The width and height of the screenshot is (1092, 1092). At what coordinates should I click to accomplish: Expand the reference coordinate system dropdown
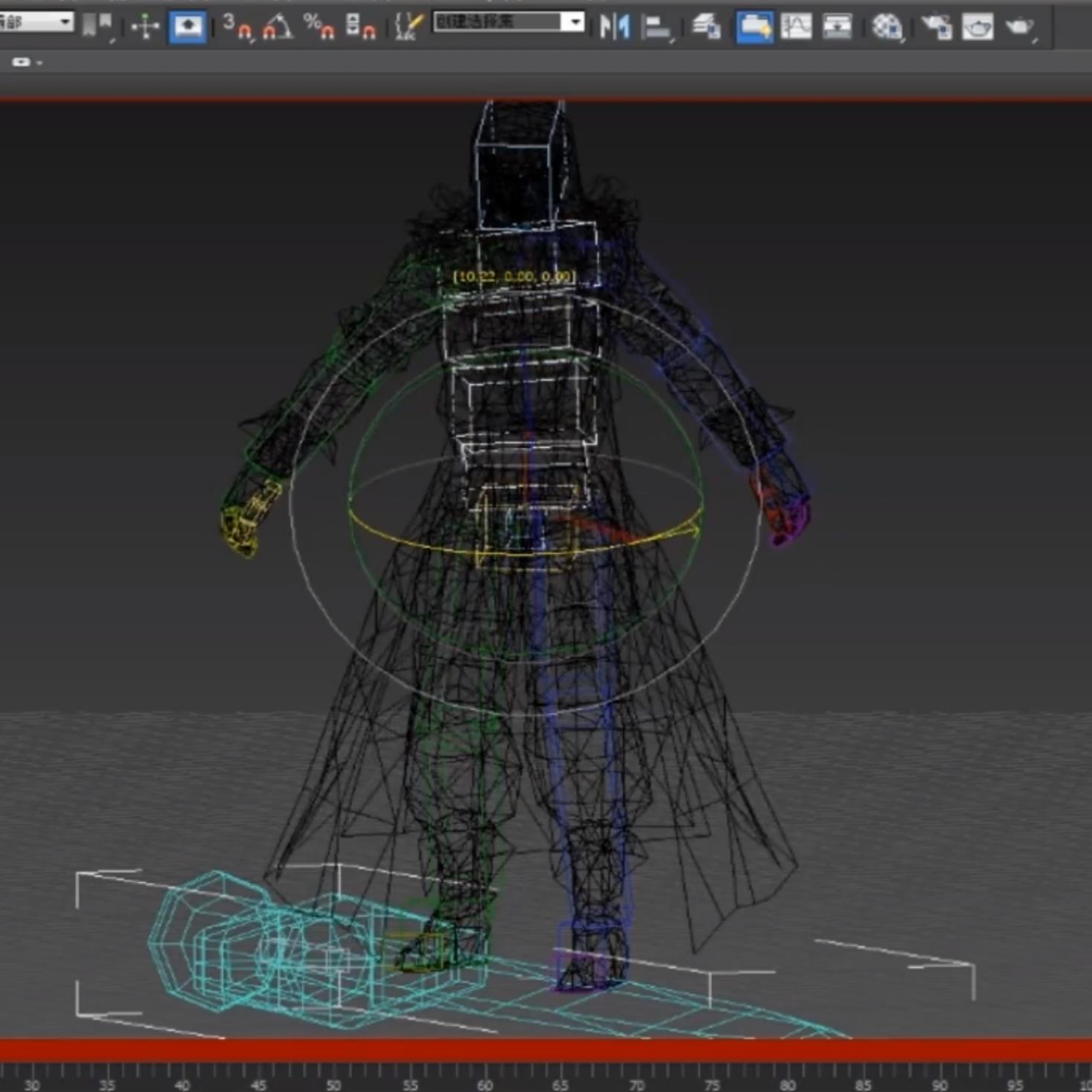(64, 22)
